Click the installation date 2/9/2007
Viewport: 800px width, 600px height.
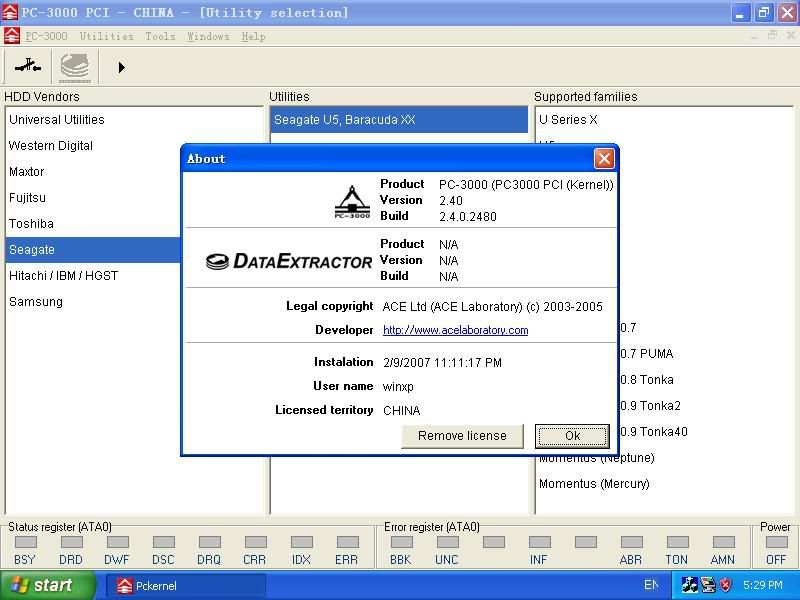442,363
